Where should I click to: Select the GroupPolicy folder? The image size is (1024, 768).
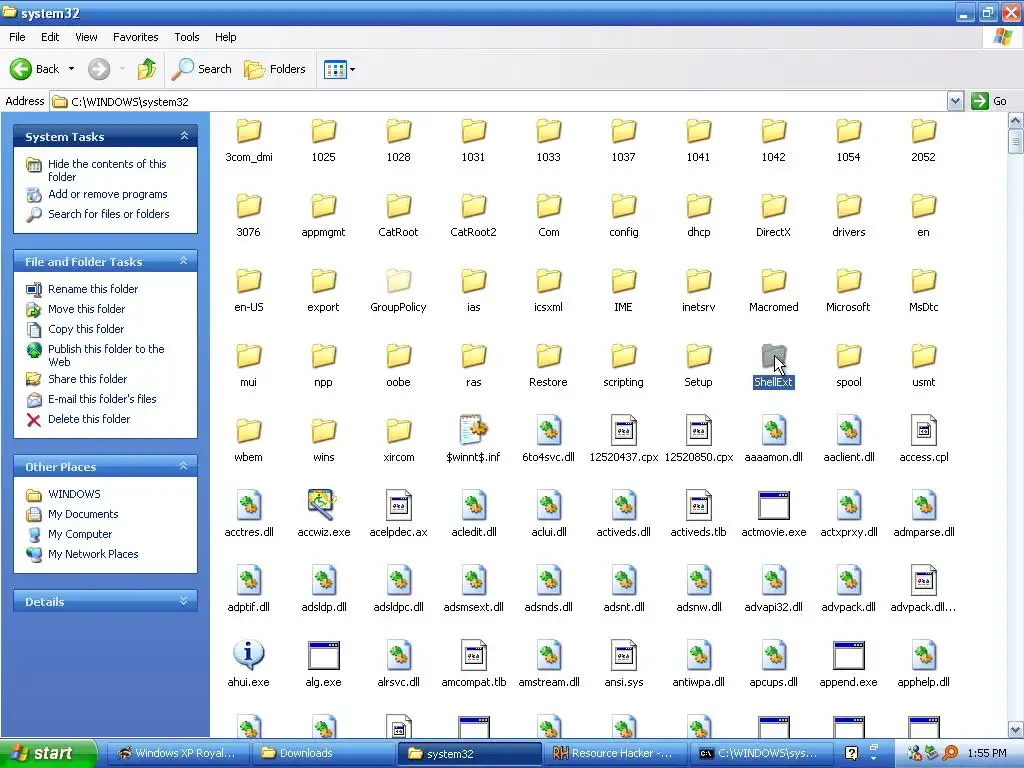pyautogui.click(x=398, y=291)
